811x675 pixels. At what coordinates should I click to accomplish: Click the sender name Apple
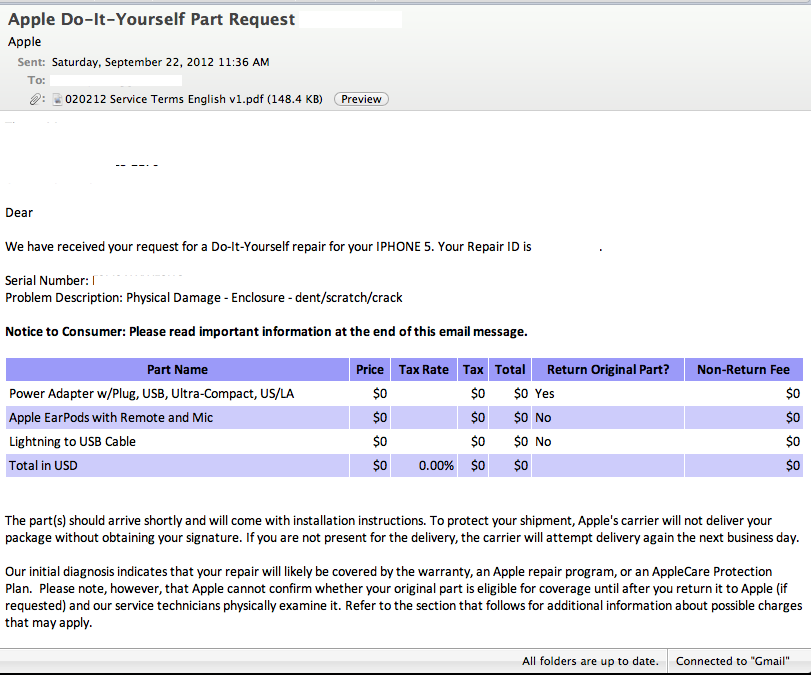click(x=24, y=41)
